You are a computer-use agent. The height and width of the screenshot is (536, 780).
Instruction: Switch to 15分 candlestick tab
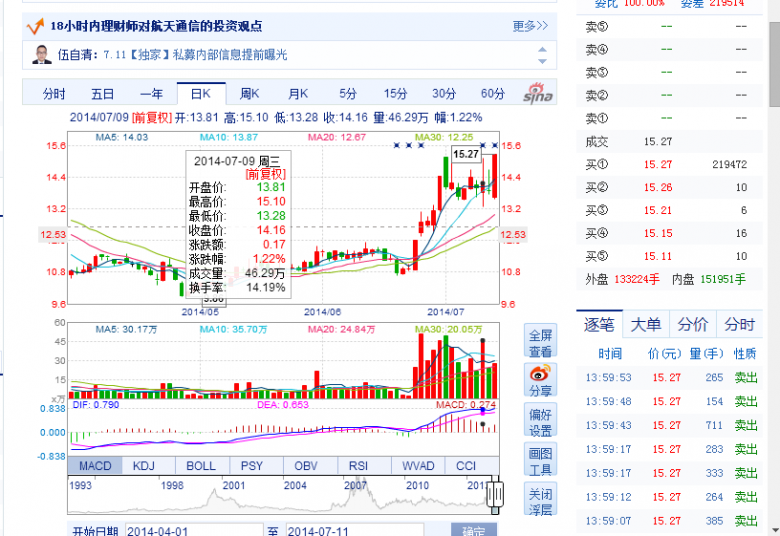[395, 94]
